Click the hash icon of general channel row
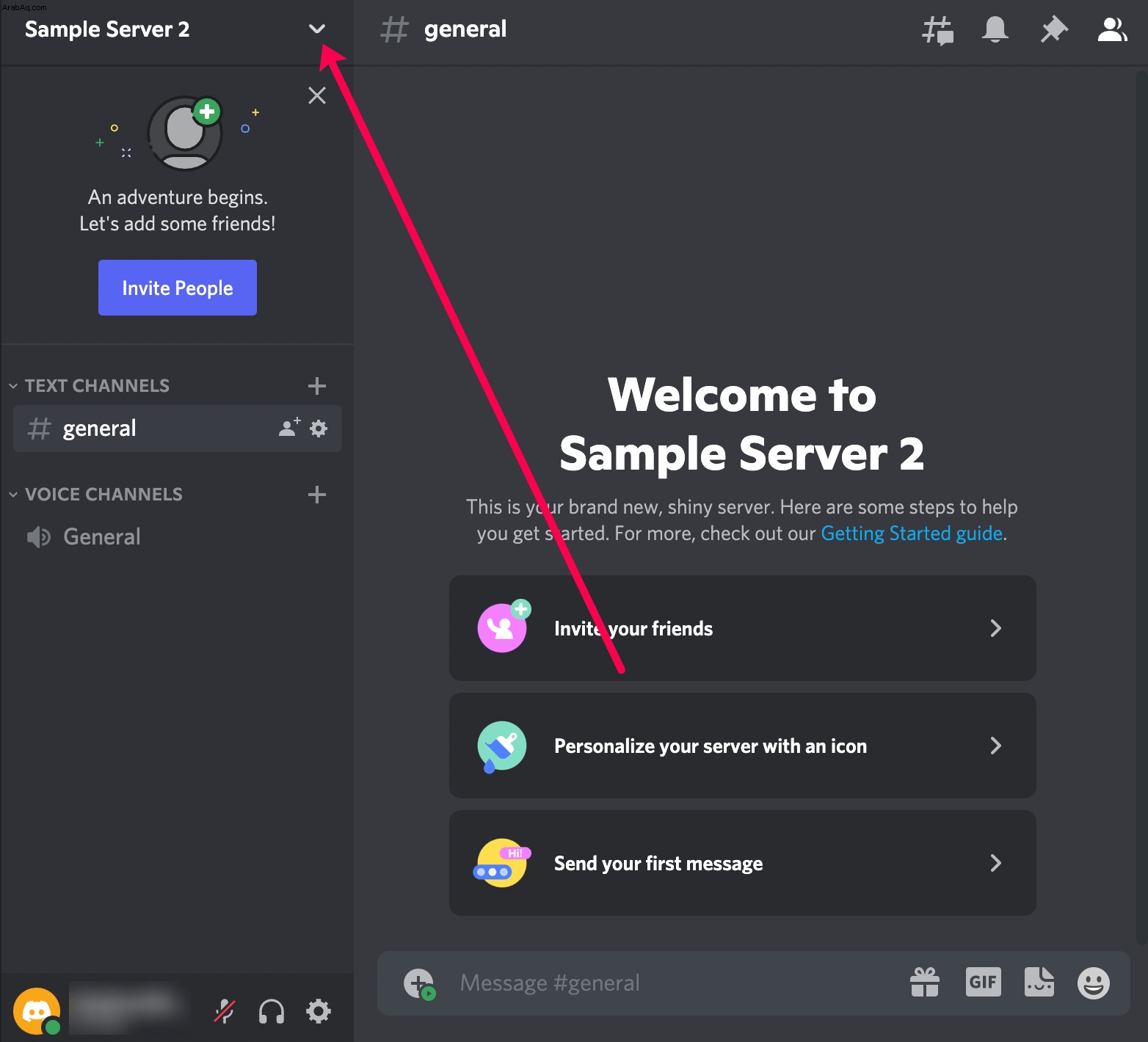 click(39, 429)
